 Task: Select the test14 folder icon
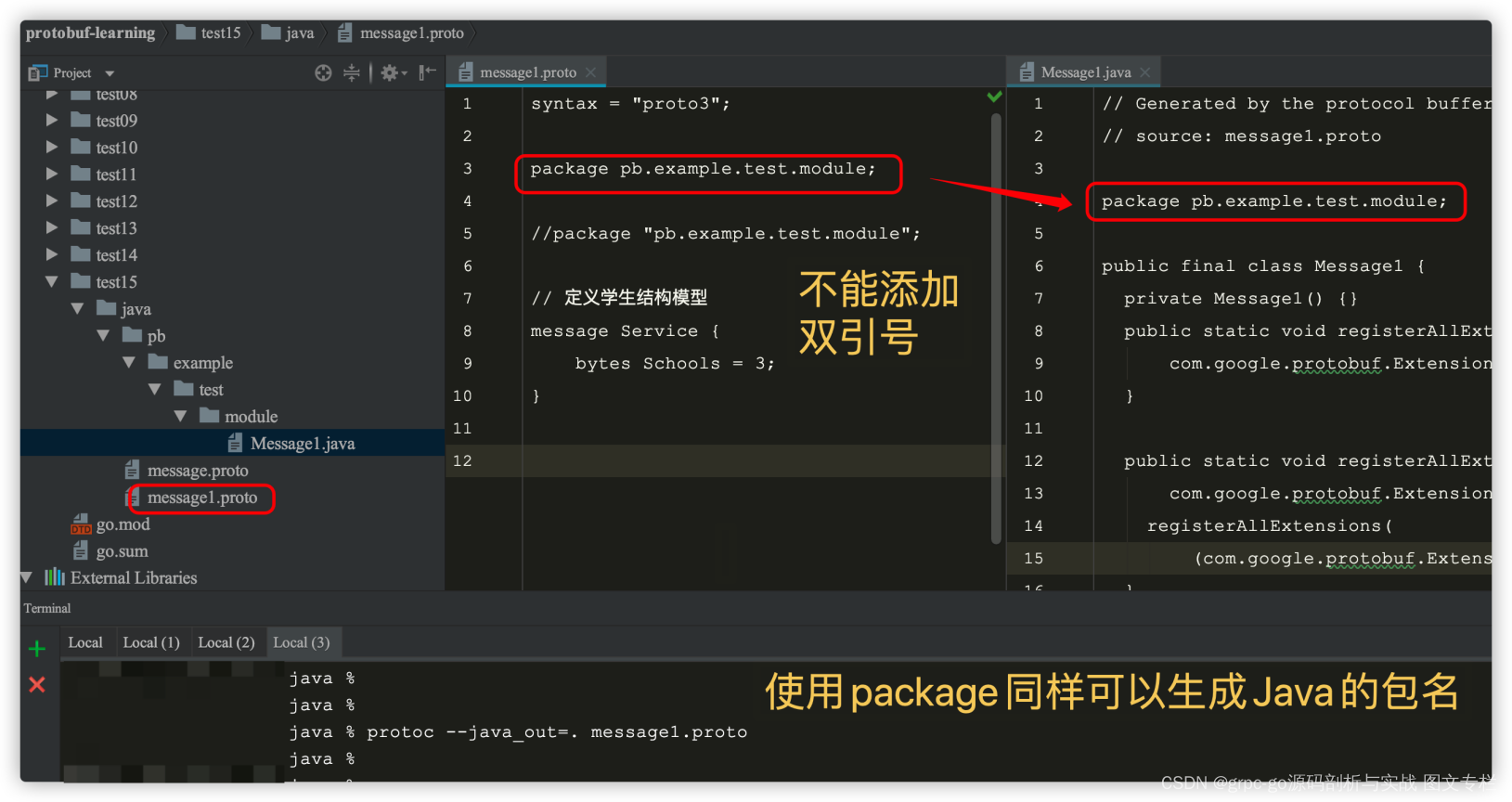tap(81, 254)
